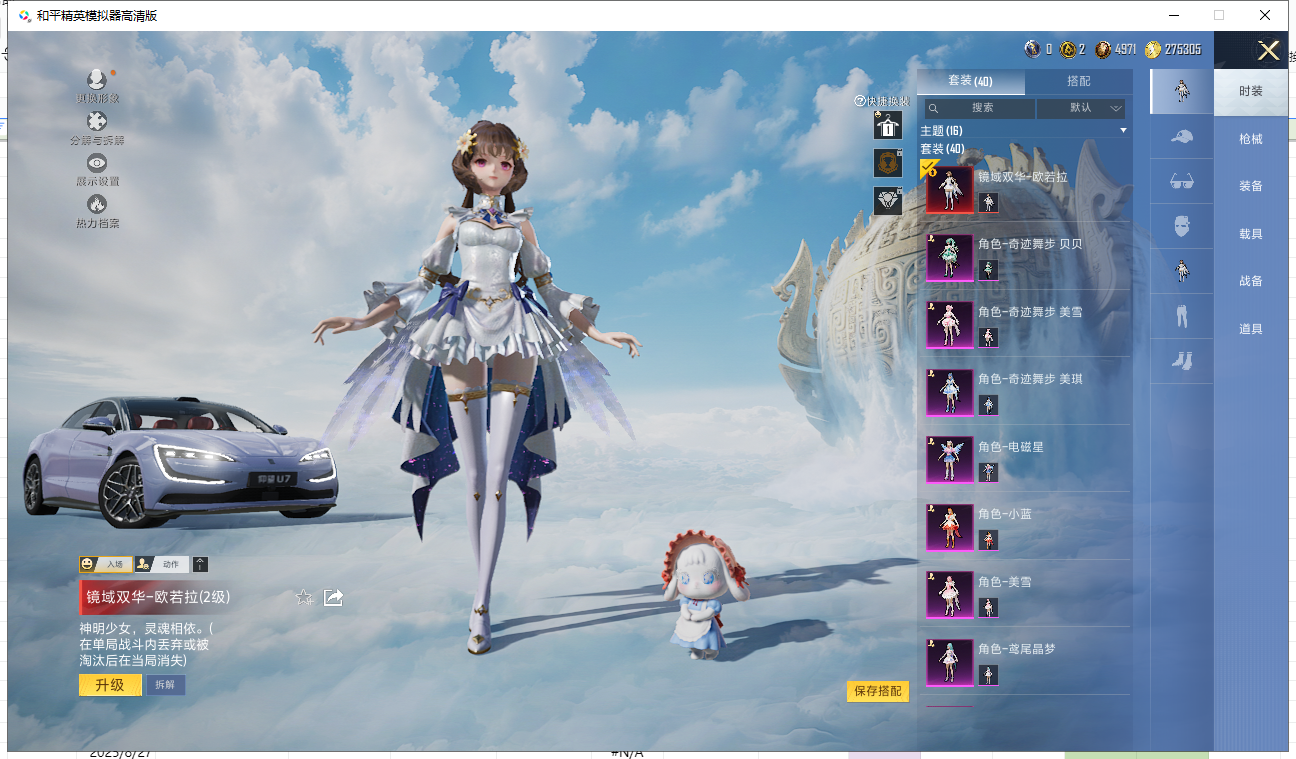Click the 快捷换装 help question mark
1296x759 pixels.
(x=860, y=101)
